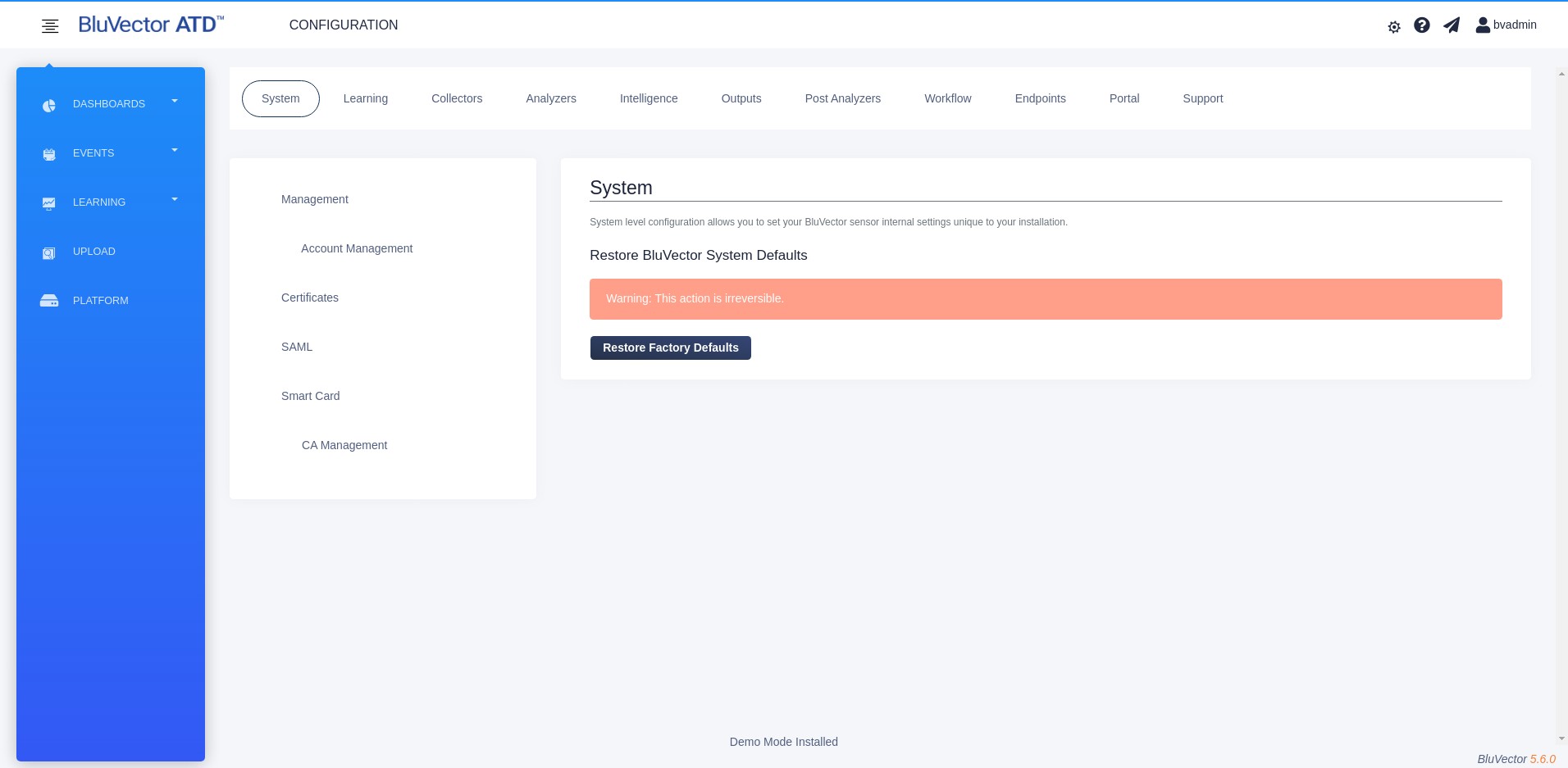This screenshot has width=1568, height=768.
Task: Click the bvadmin user profile icon
Action: point(1483,25)
